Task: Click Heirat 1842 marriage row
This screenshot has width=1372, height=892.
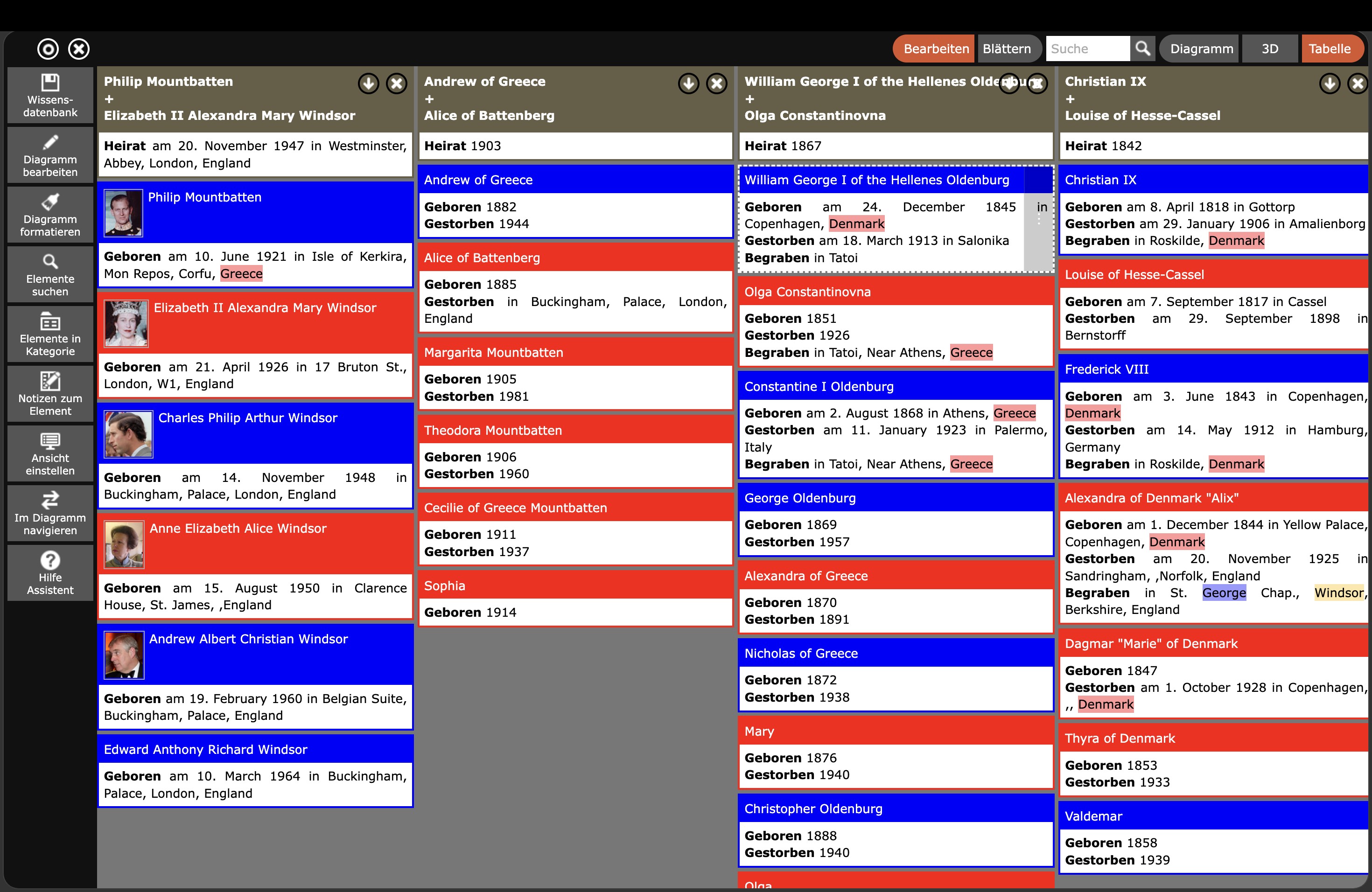Action: (1214, 146)
